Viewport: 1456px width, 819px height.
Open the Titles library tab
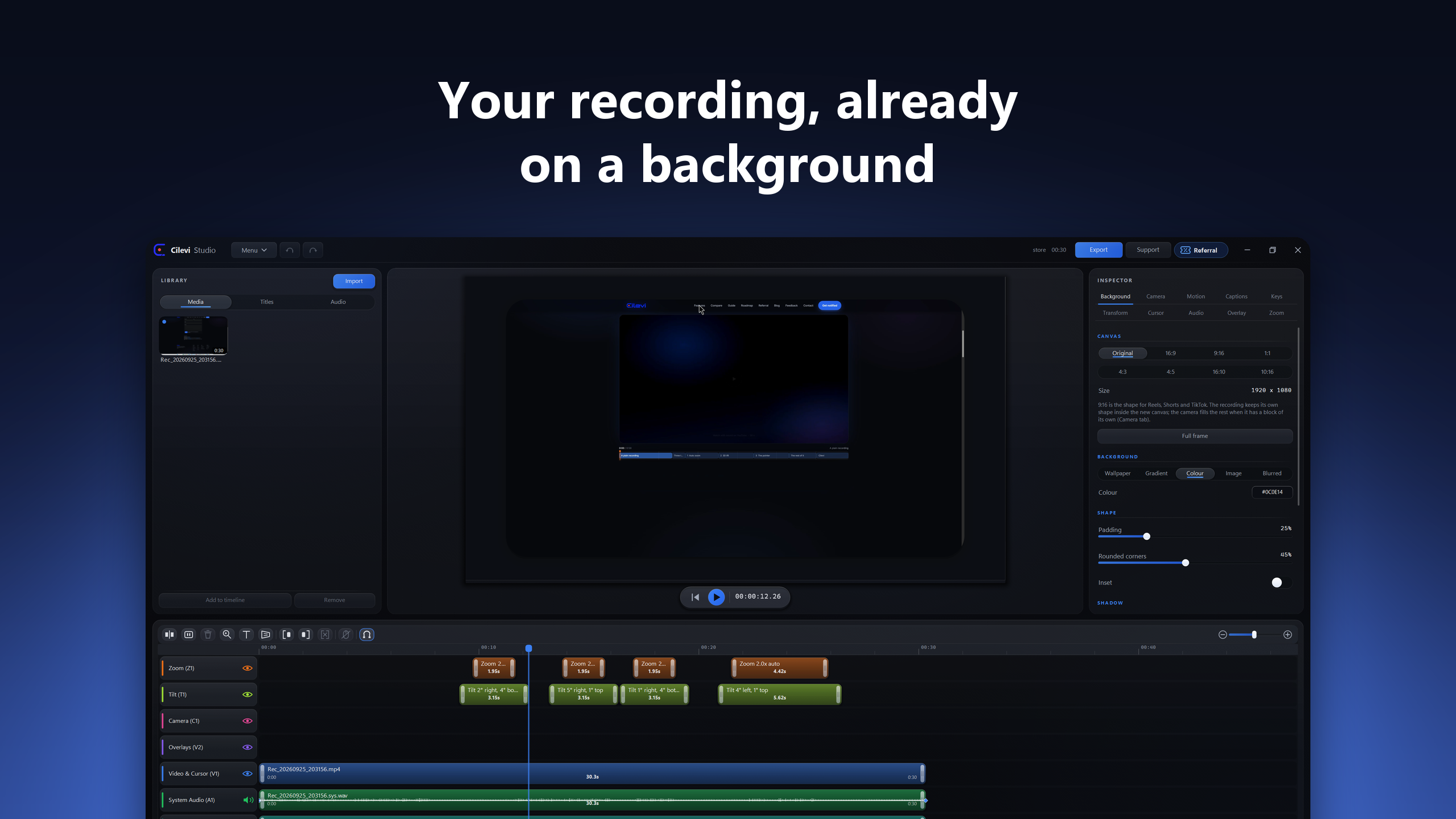click(x=267, y=302)
